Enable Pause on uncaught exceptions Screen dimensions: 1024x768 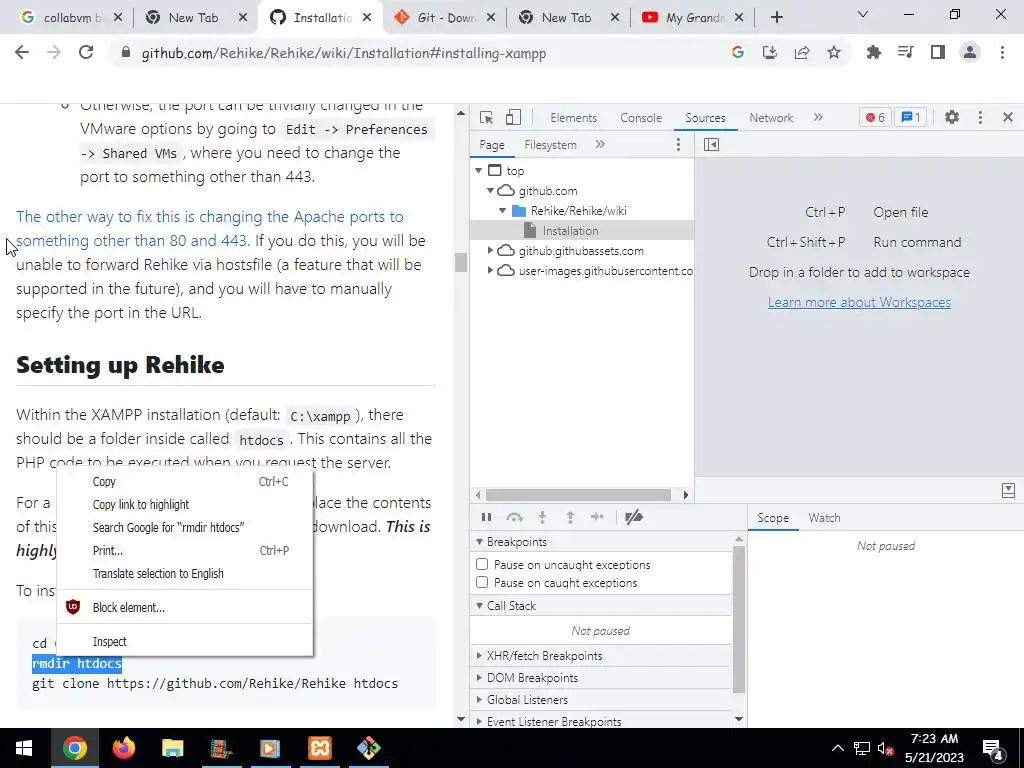tap(482, 564)
